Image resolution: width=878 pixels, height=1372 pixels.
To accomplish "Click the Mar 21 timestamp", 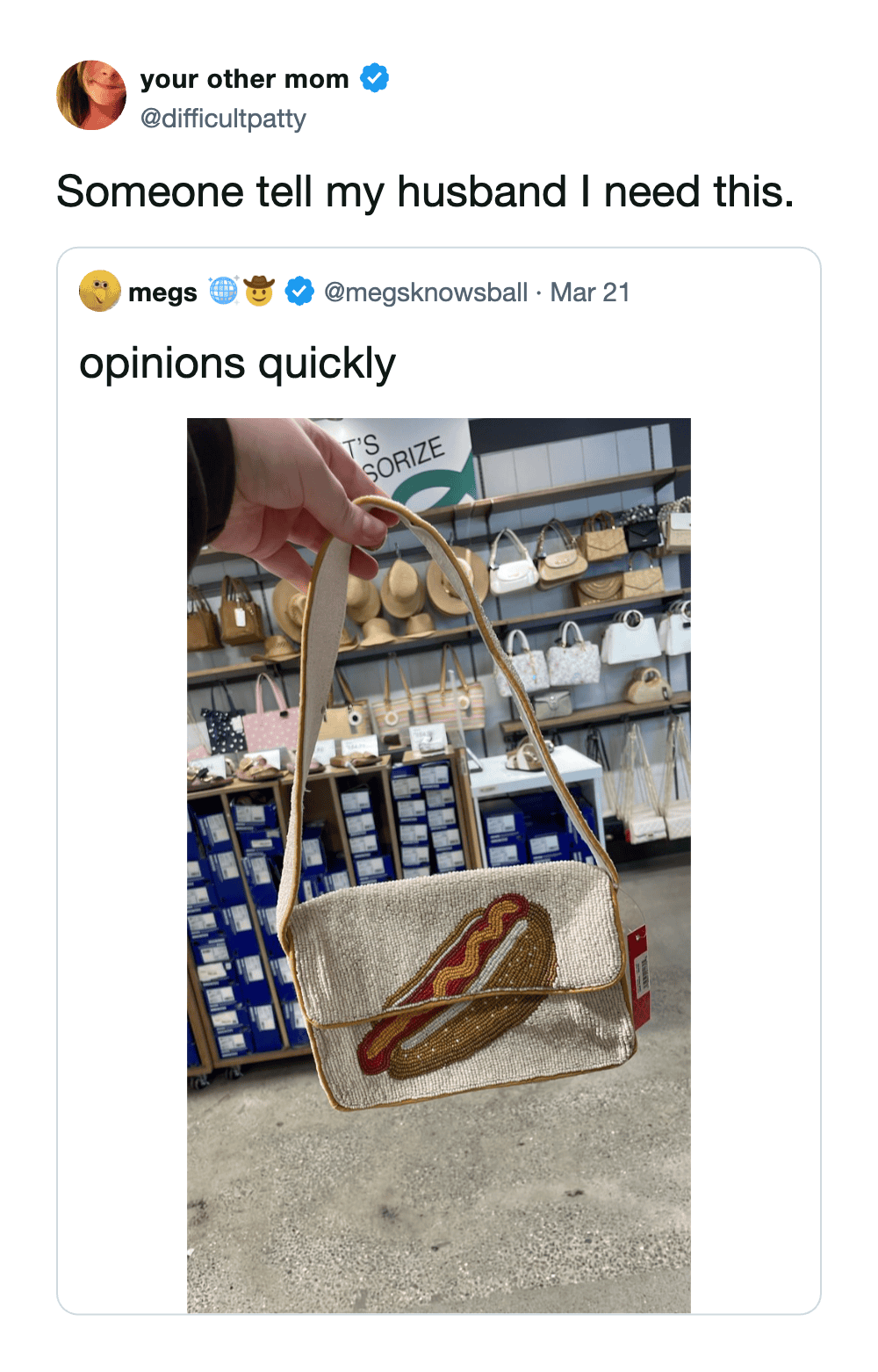I will coord(590,292).
